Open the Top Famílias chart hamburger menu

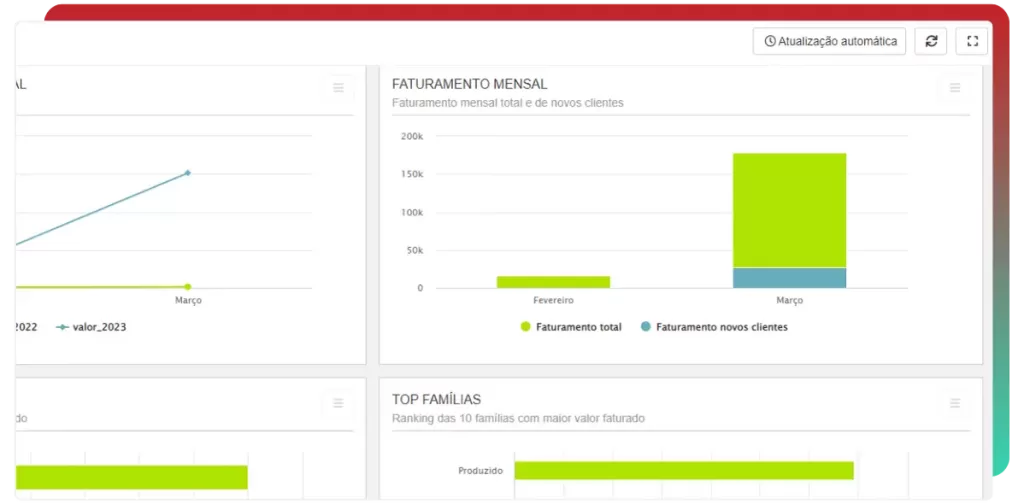click(955, 403)
